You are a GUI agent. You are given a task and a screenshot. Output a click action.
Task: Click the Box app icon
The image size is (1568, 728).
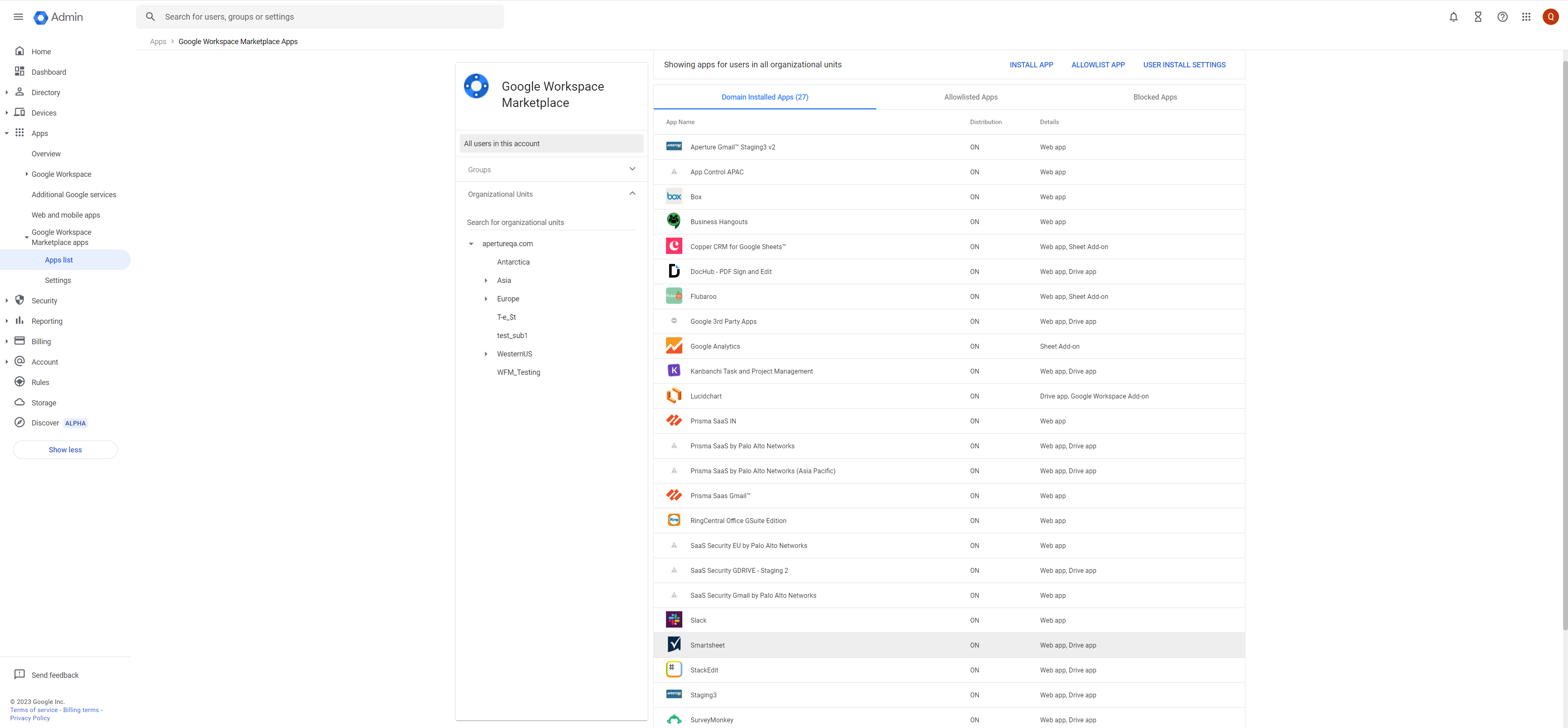[674, 197]
